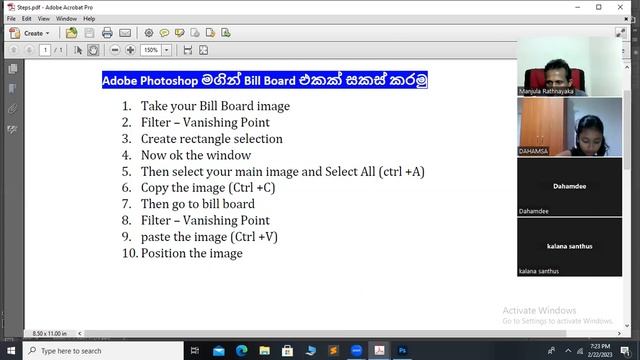Choose the Select tool cursor icon
This screenshot has height=360, width=640.
click(x=78, y=50)
